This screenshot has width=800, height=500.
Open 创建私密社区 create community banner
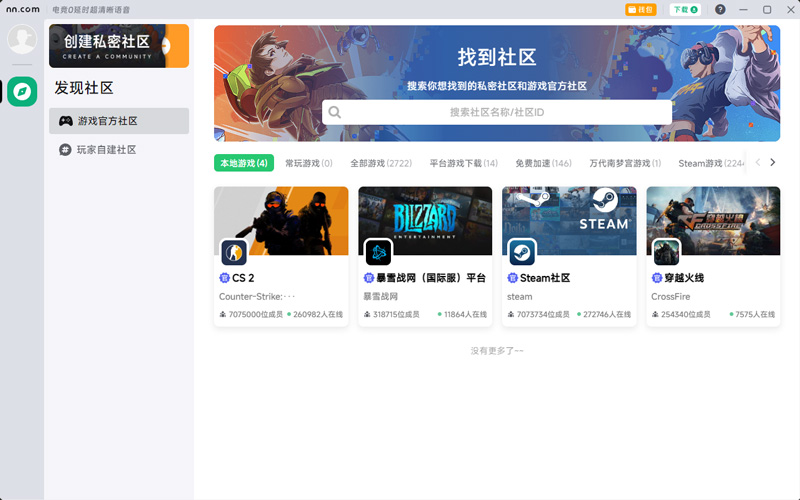(x=119, y=46)
